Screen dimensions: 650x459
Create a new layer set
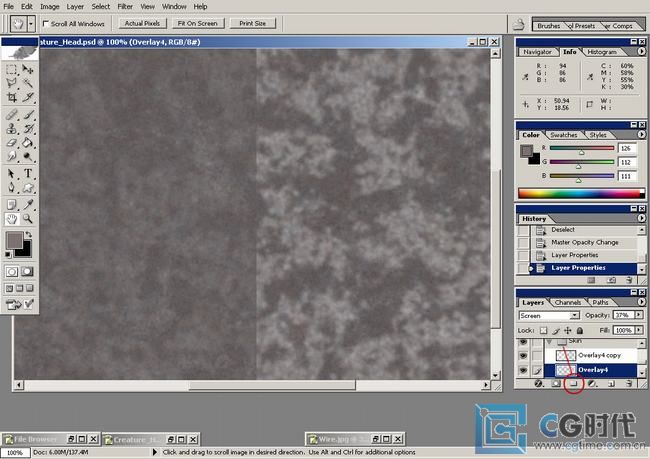pyautogui.click(x=574, y=384)
